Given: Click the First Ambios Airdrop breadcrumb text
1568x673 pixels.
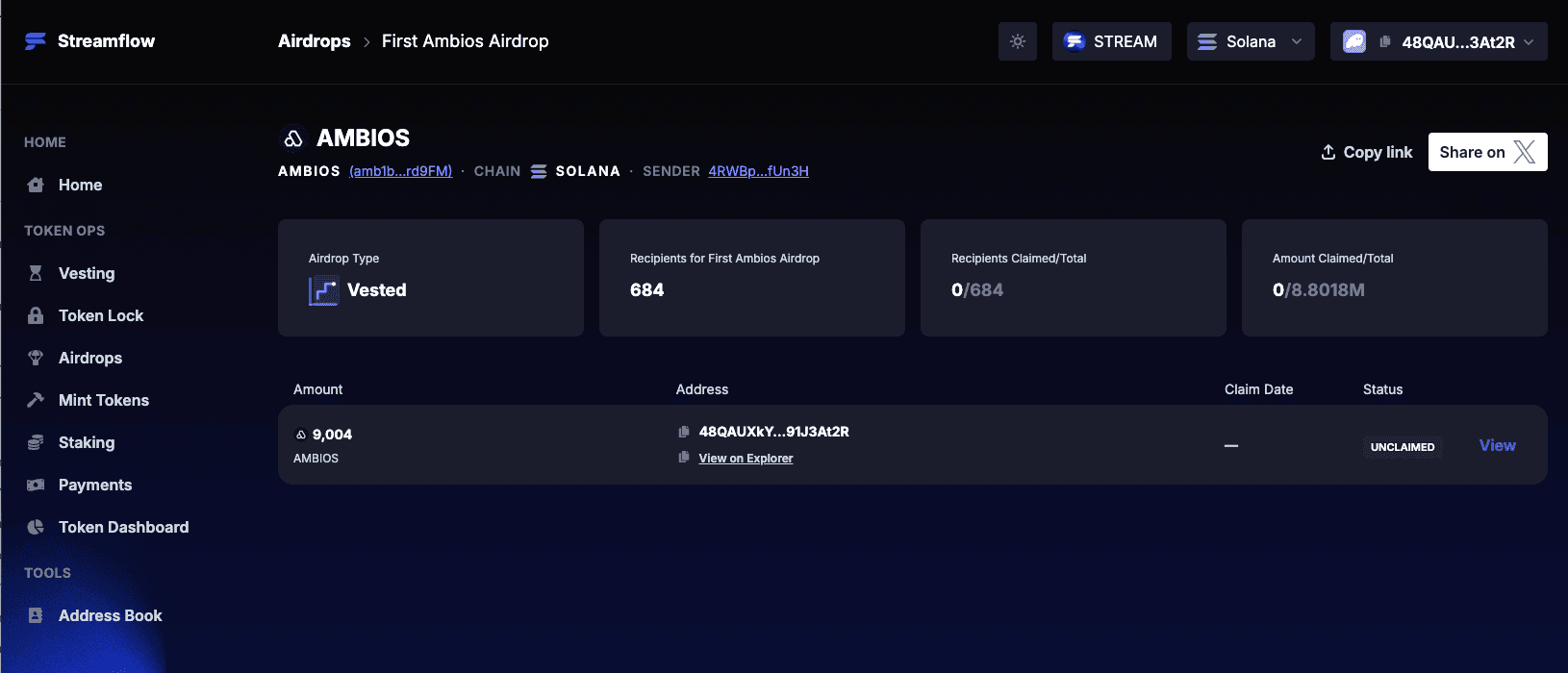Looking at the screenshot, I should coord(466,41).
